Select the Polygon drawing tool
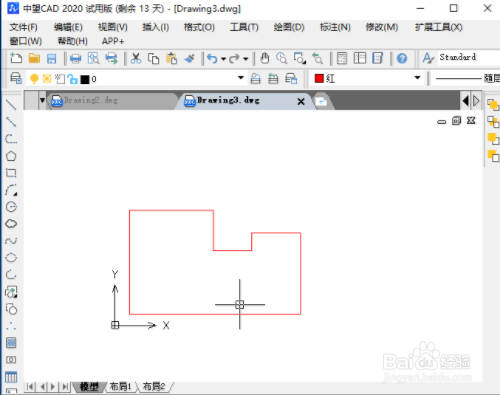Viewport: 500px width, 395px height. 11,156
